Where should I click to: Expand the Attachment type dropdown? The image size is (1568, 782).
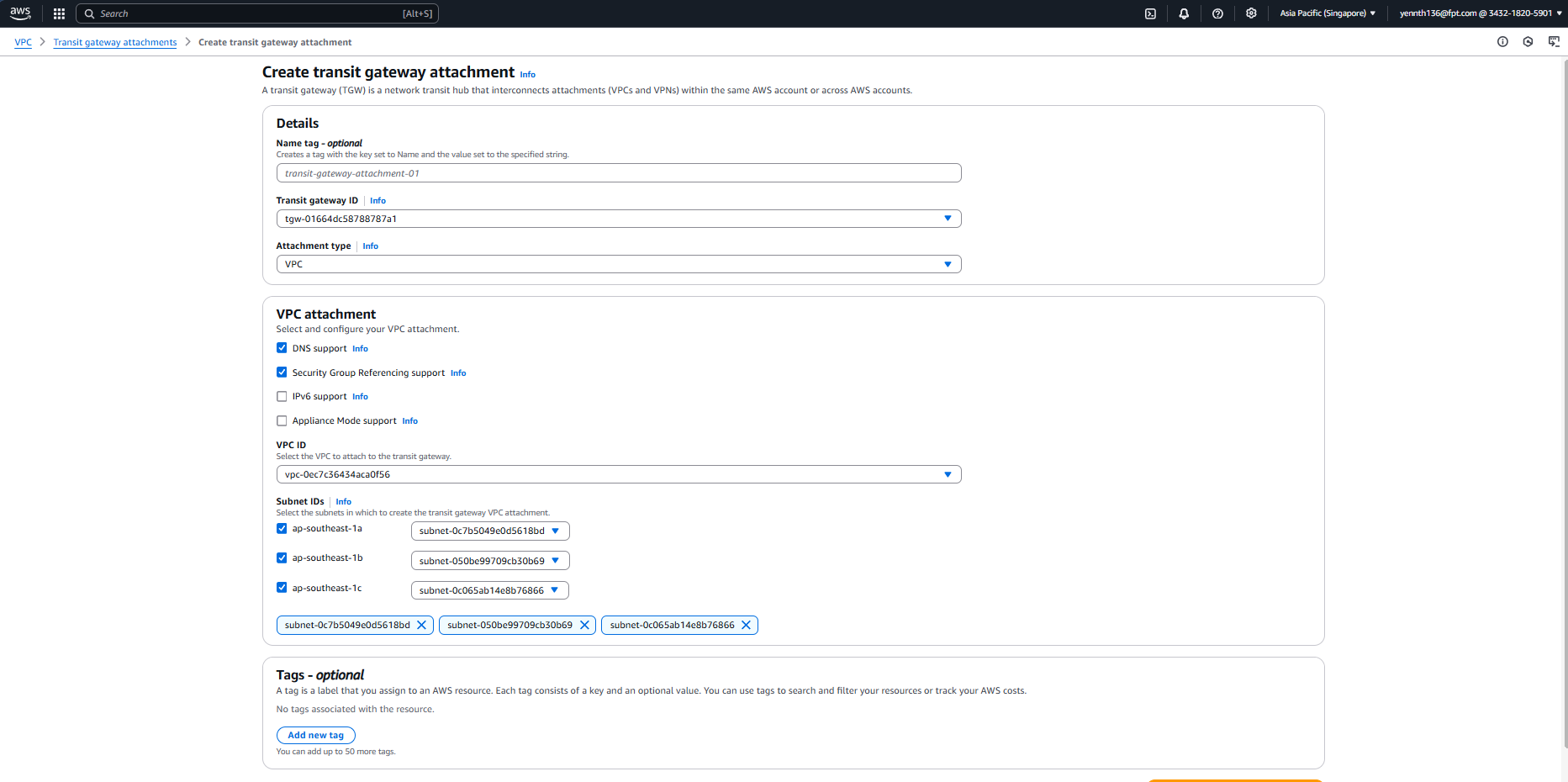pos(618,264)
